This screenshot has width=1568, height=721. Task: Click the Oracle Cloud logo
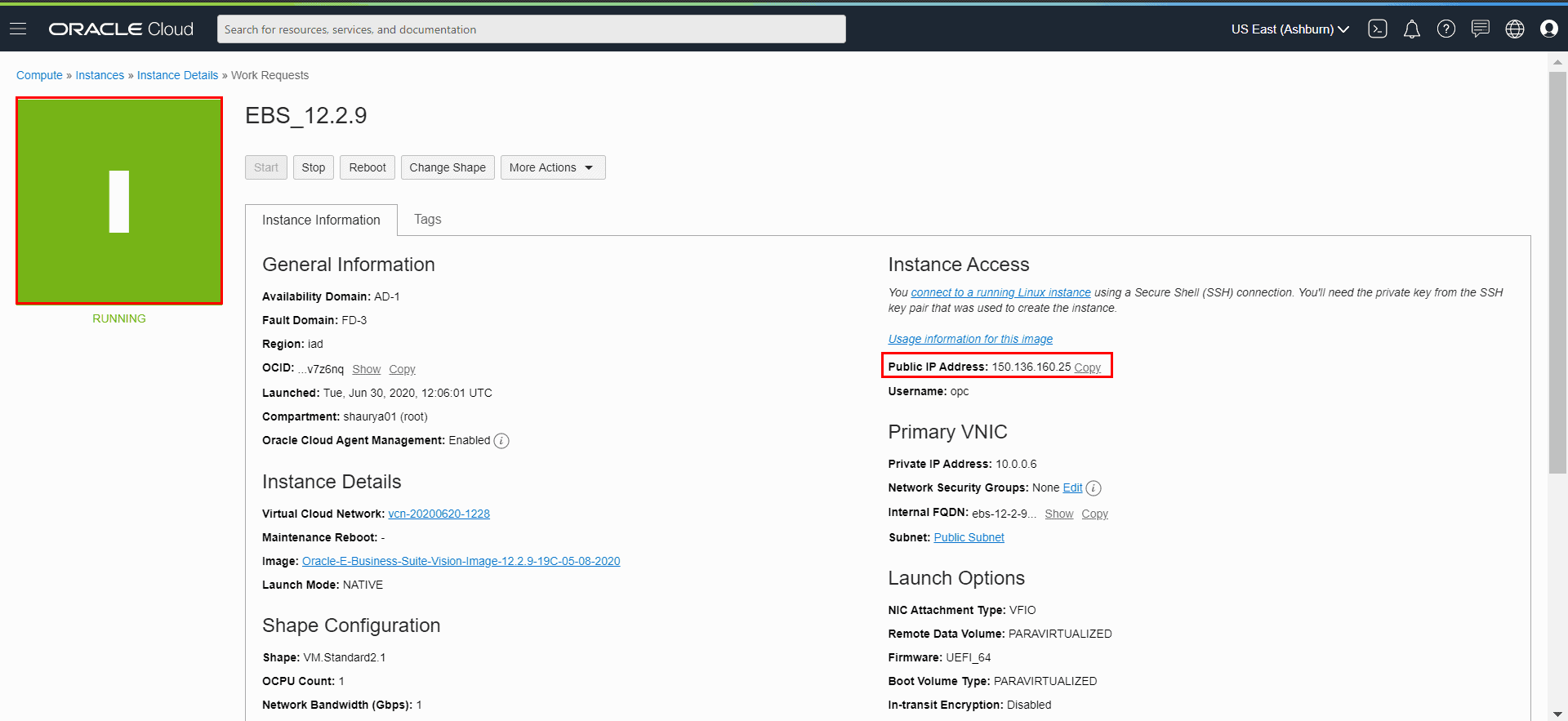[x=121, y=29]
